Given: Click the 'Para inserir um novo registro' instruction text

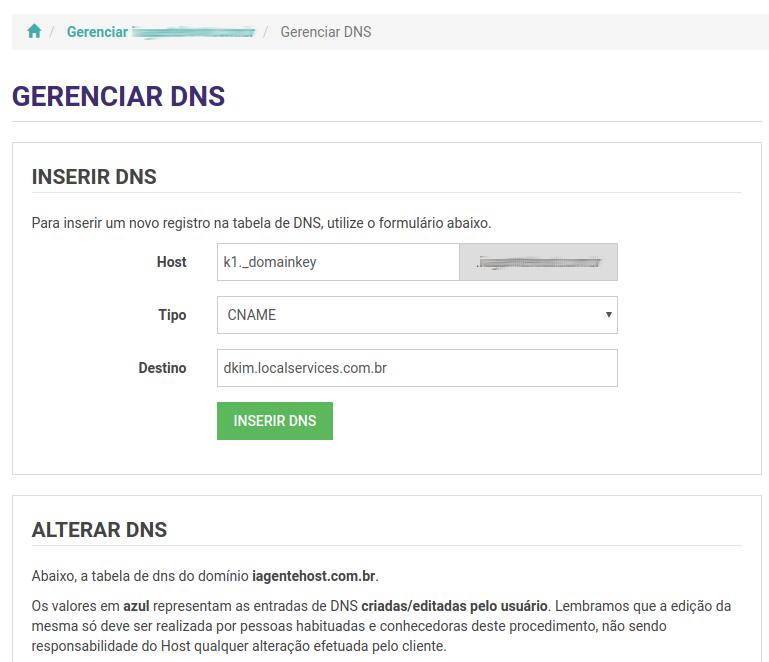Looking at the screenshot, I should point(261,222).
